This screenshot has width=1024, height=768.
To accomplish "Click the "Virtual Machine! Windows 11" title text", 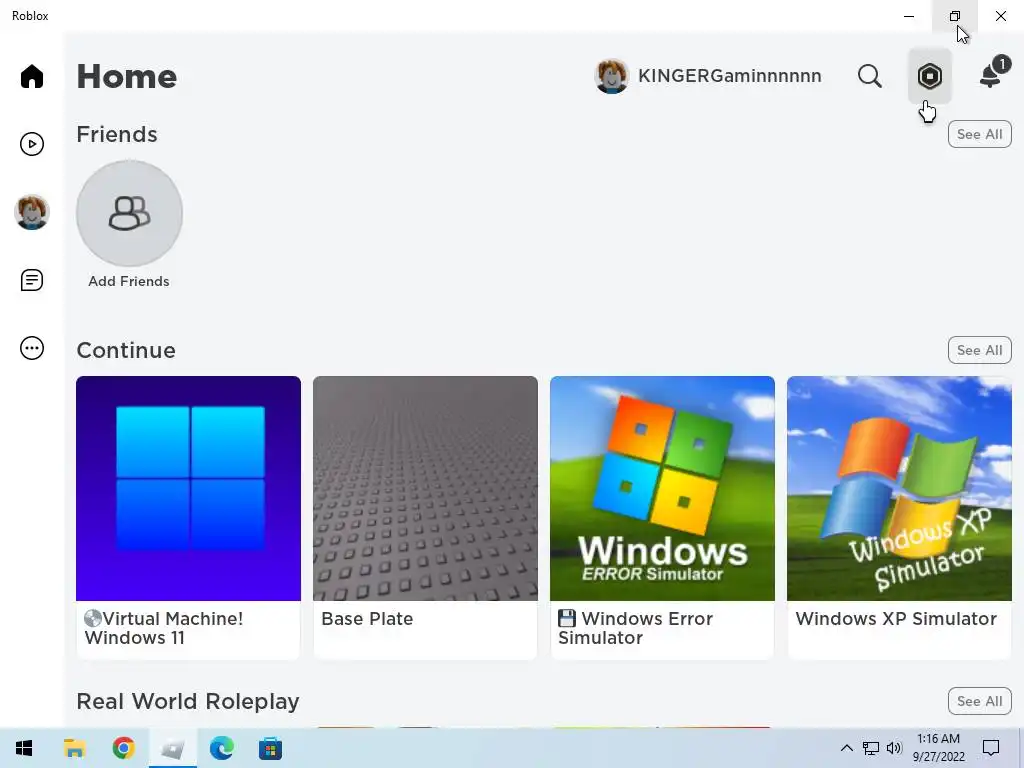I will 164,628.
